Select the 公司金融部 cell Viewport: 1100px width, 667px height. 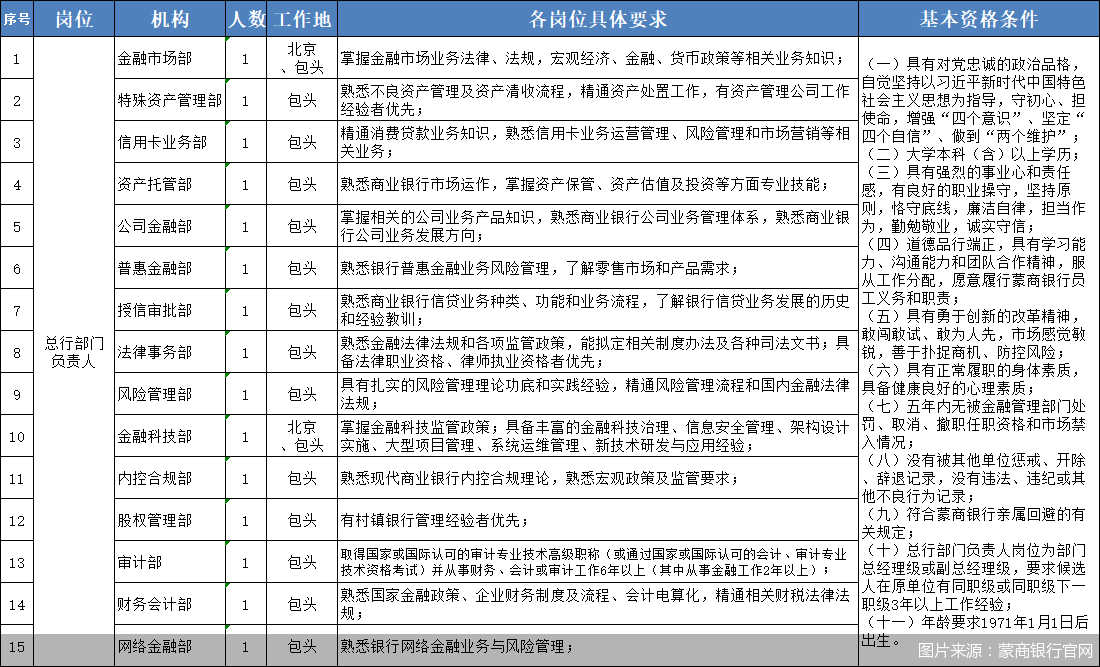point(170,226)
